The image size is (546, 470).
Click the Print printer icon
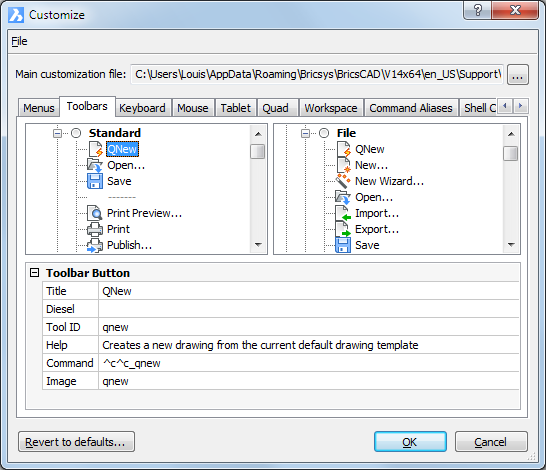(x=95, y=229)
